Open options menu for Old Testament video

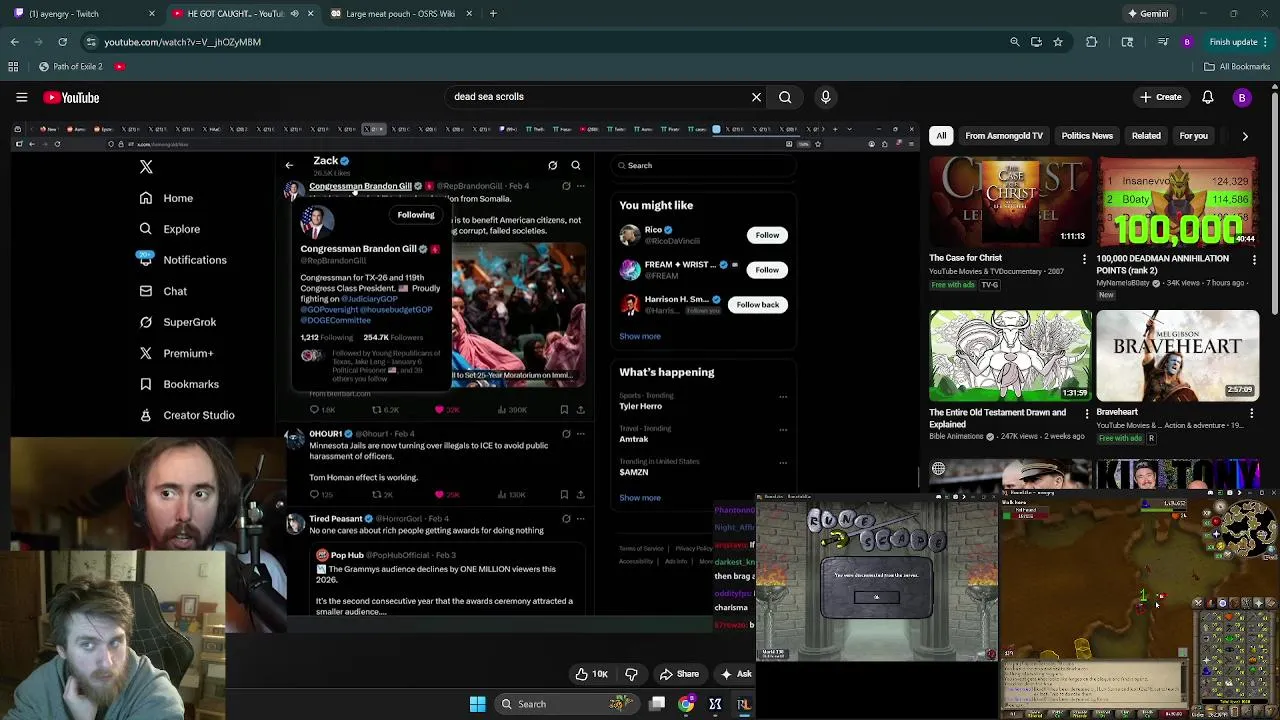tap(1086, 413)
